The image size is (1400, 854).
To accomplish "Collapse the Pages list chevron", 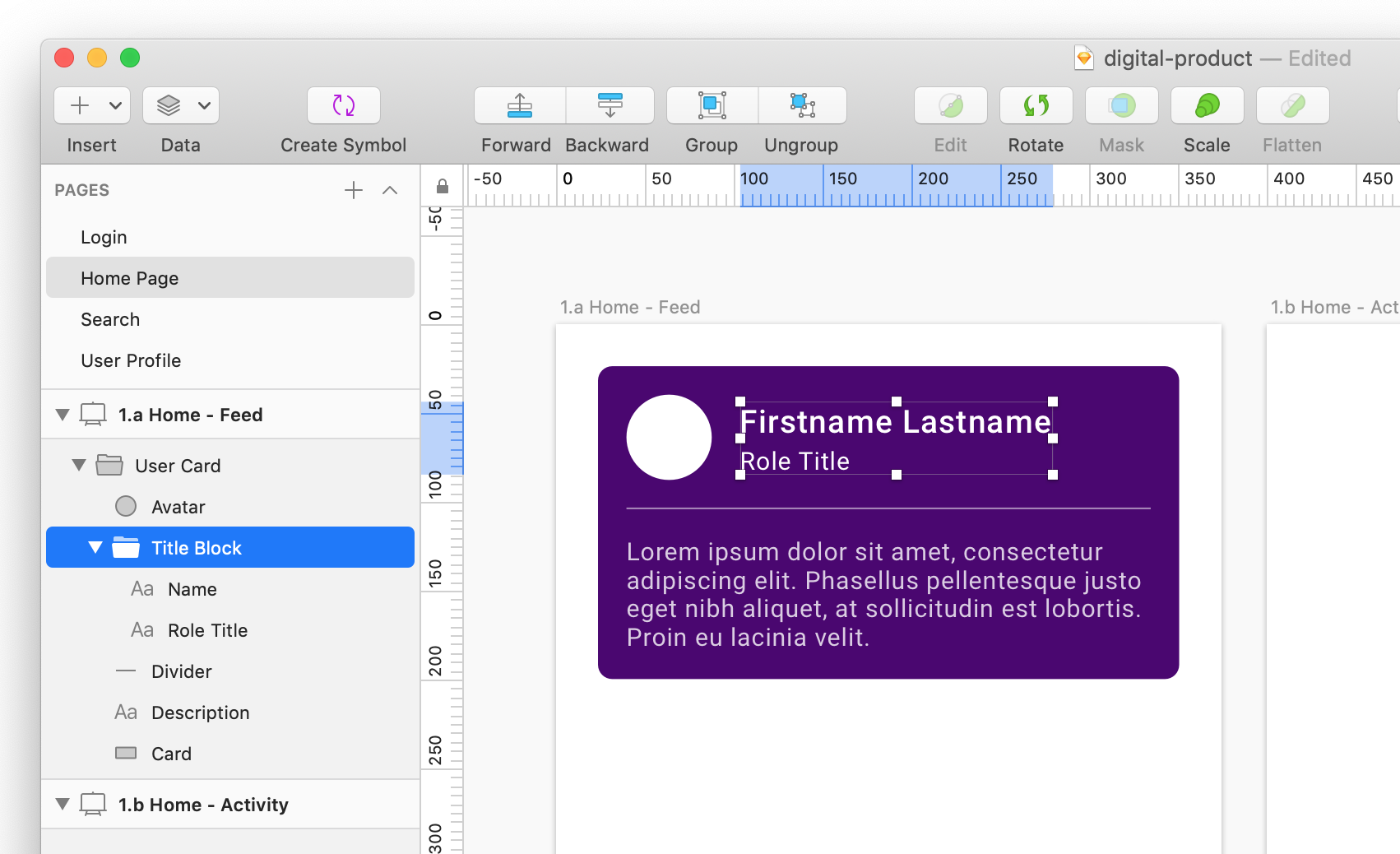I will 390,190.
